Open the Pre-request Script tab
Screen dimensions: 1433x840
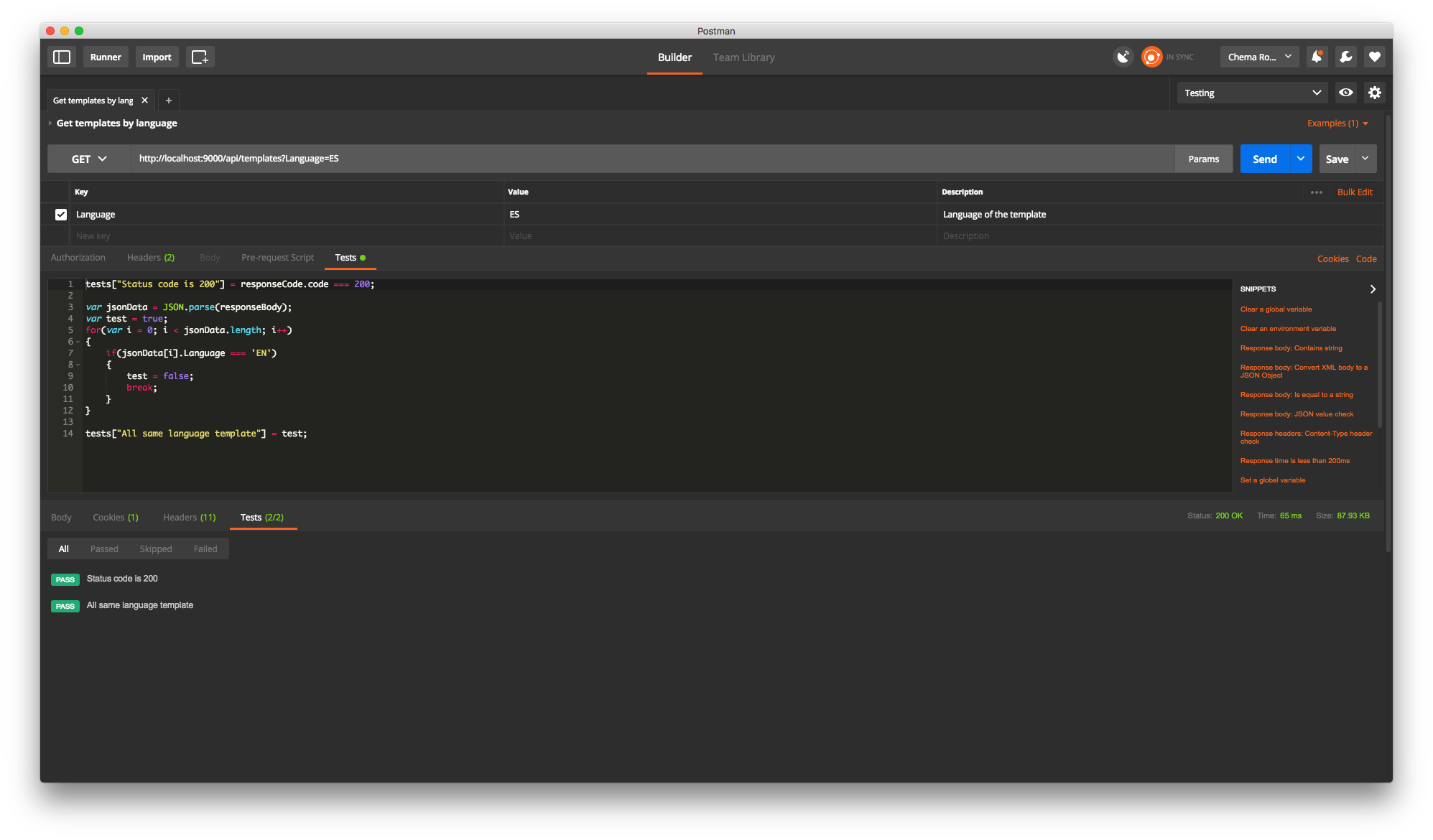pyautogui.click(x=277, y=258)
